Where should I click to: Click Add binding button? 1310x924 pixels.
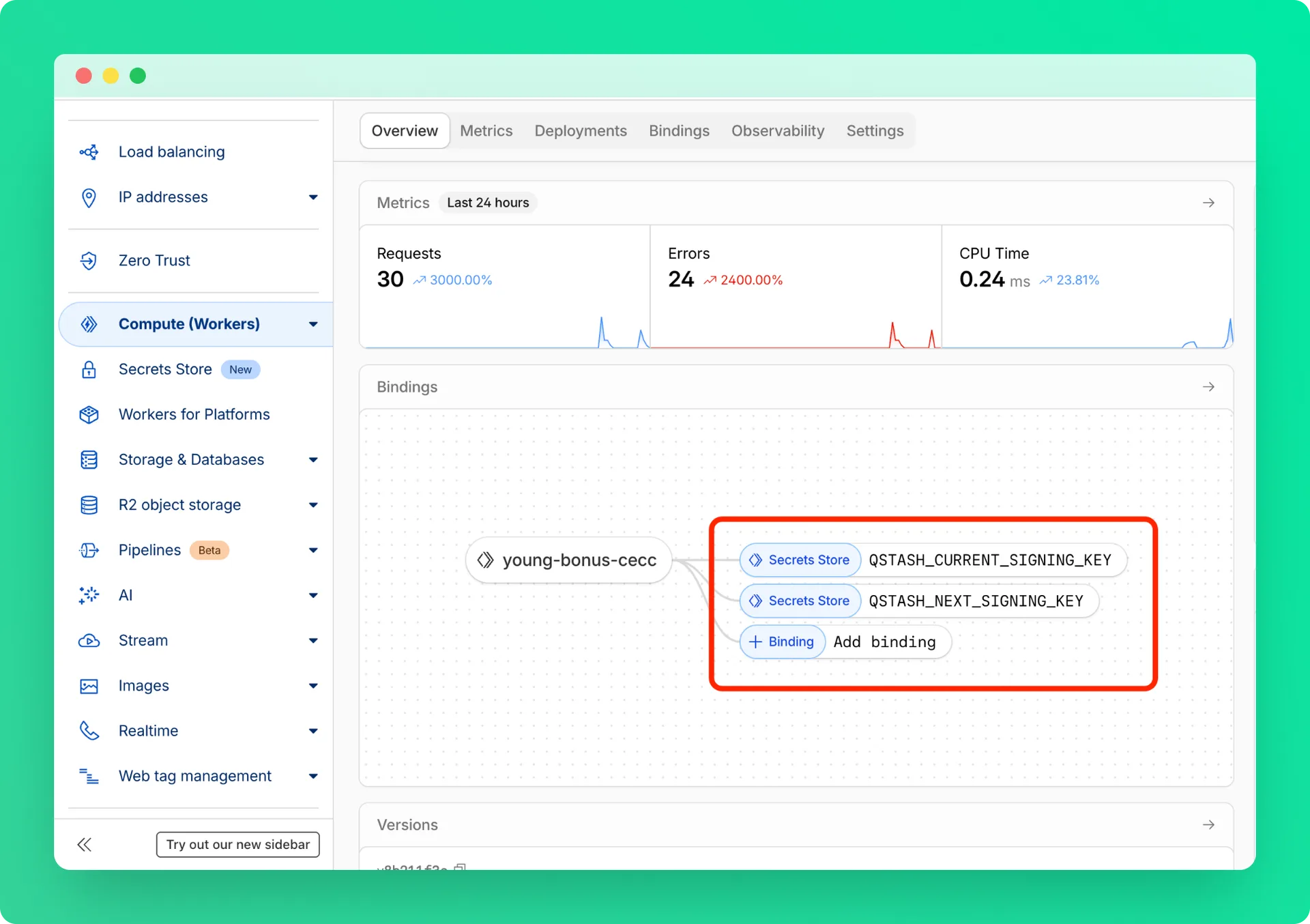(x=845, y=642)
